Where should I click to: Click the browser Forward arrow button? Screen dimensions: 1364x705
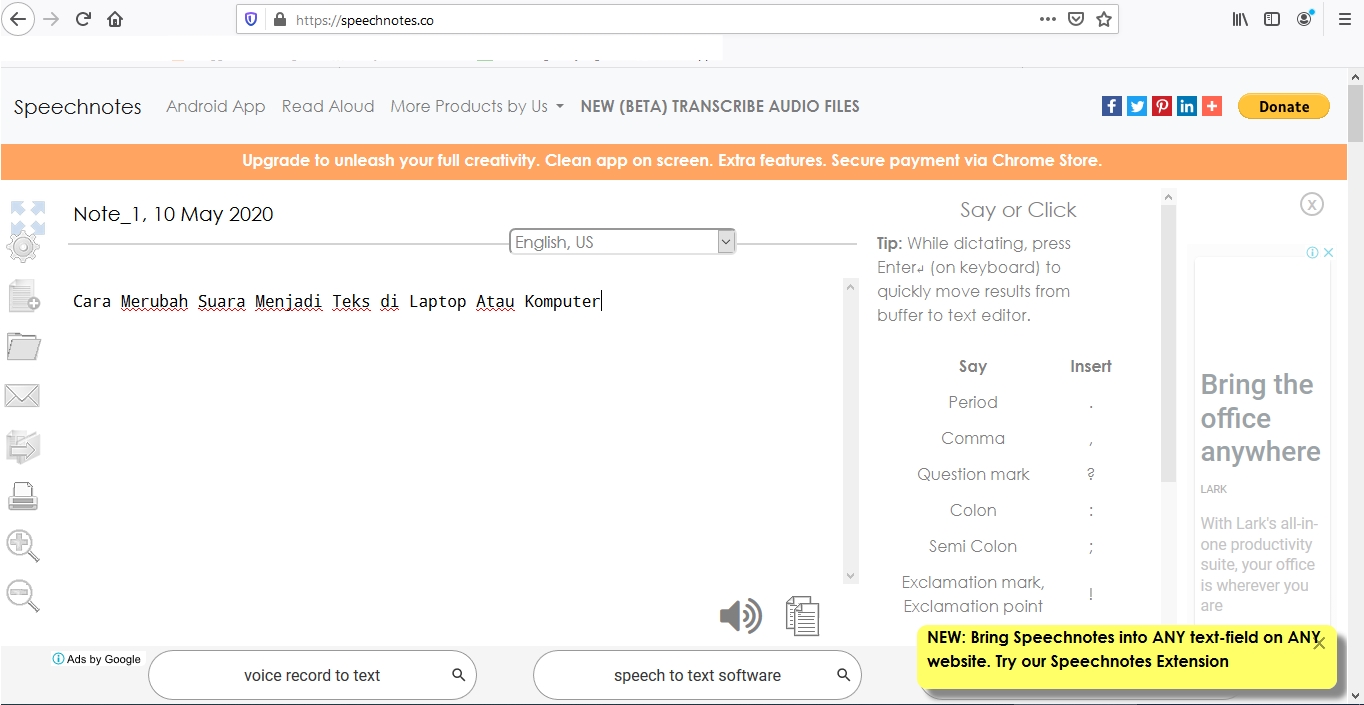tap(51, 19)
